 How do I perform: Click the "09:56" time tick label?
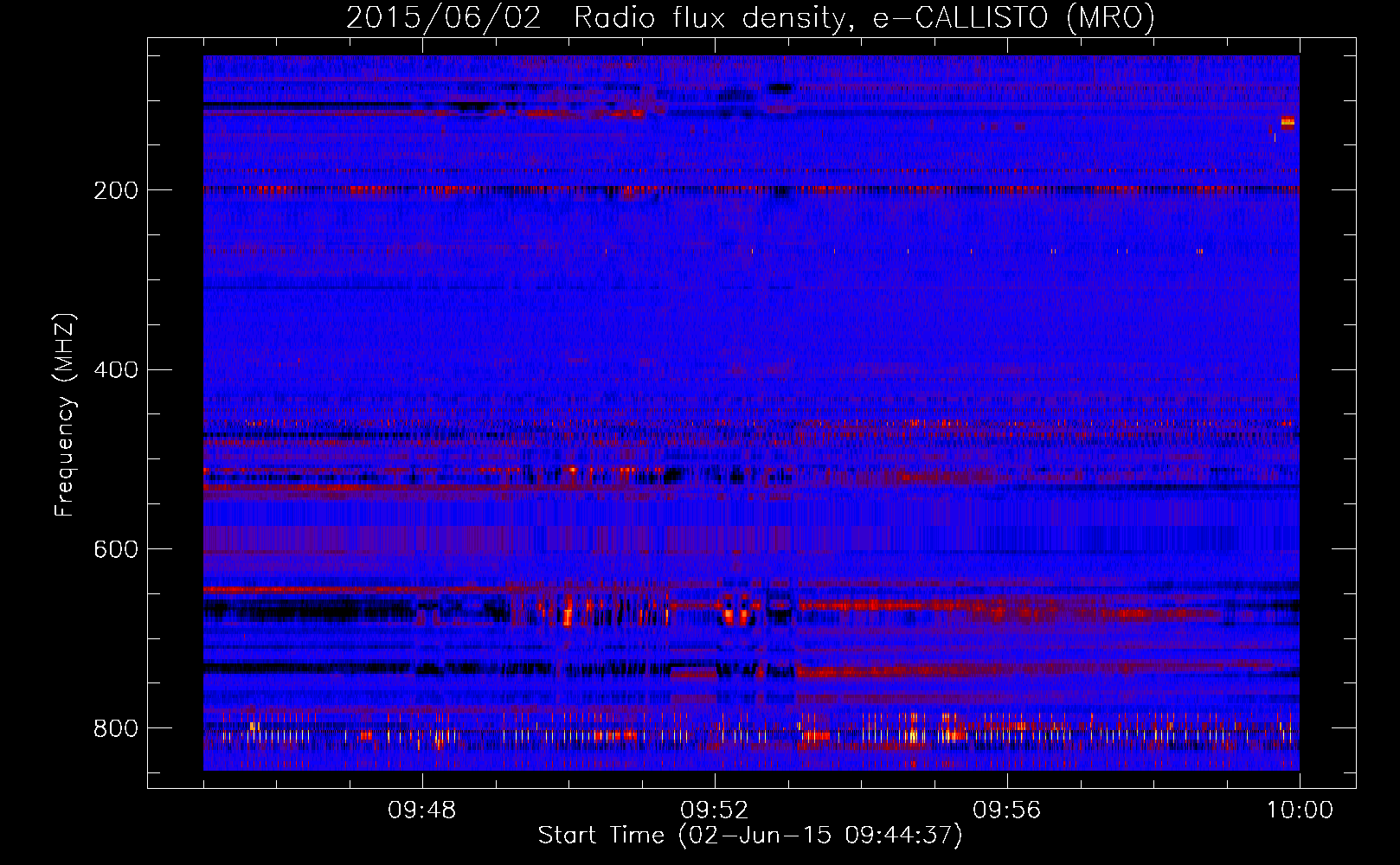1007,811
